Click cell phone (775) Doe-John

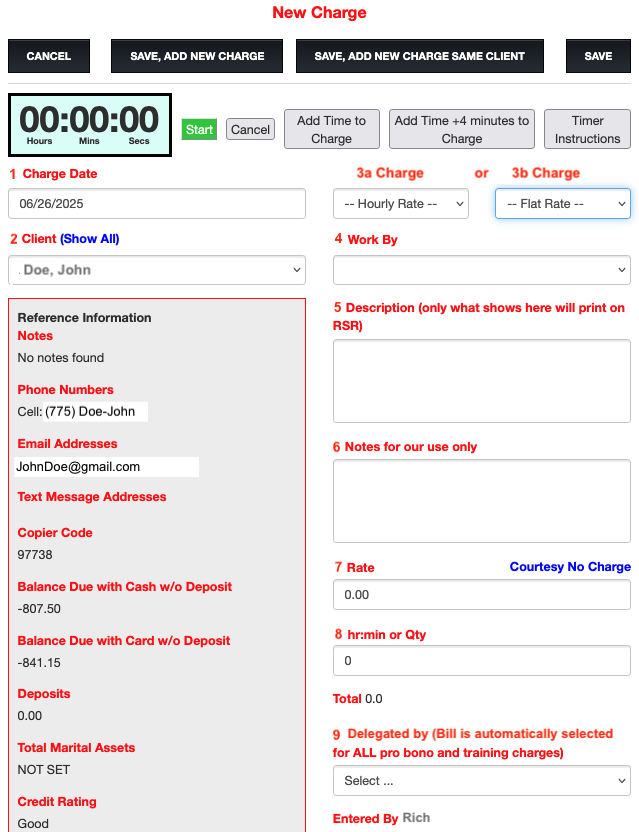(90, 411)
